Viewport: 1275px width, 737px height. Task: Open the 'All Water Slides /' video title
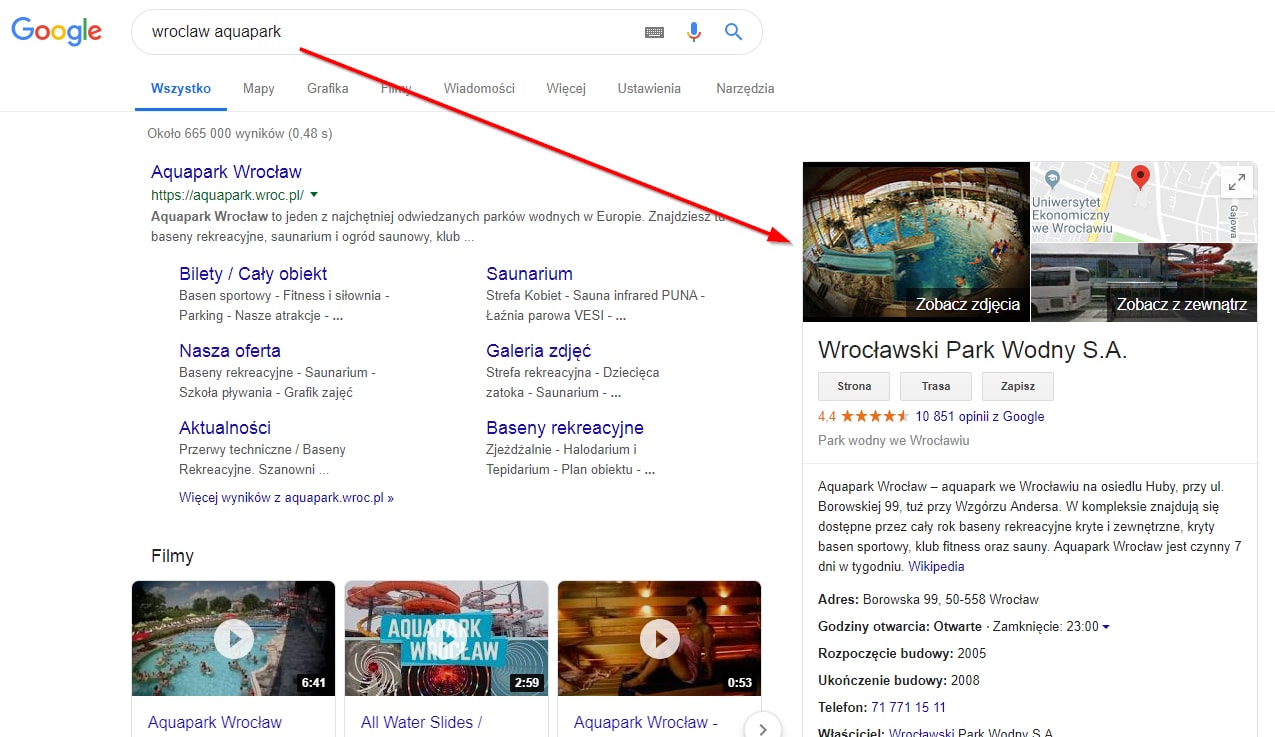pyautogui.click(x=422, y=722)
